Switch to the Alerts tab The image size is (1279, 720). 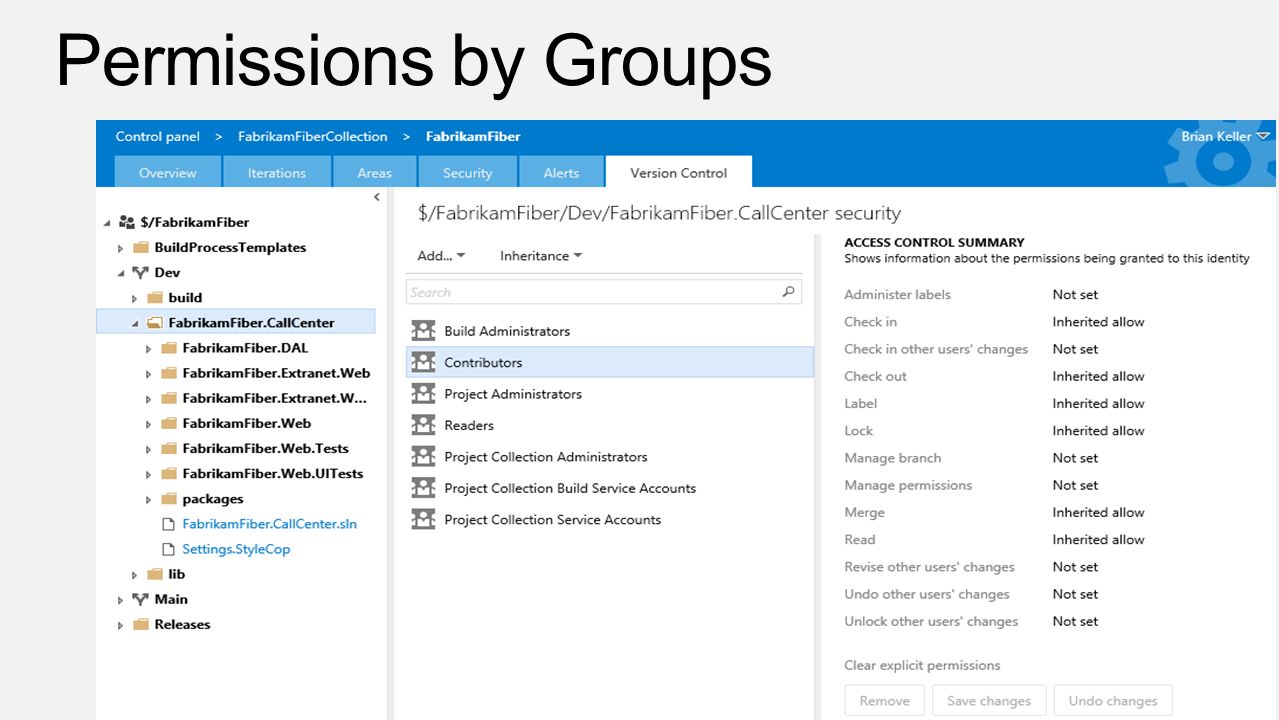pyautogui.click(x=561, y=172)
